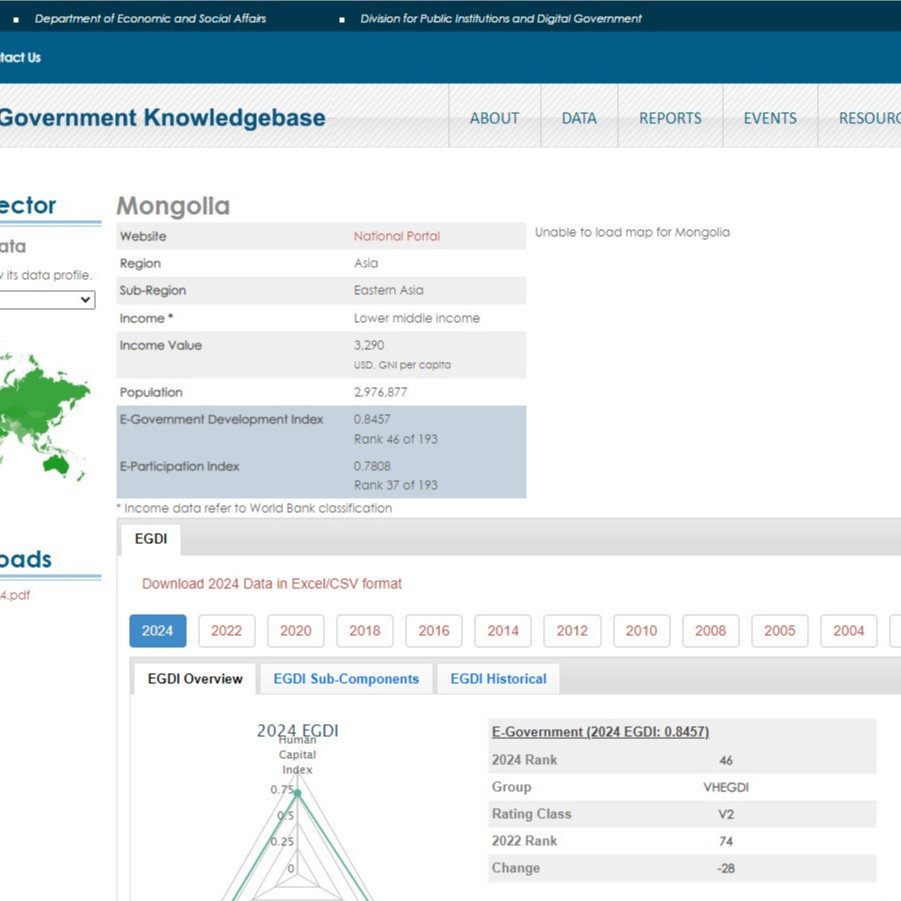Click the income value 3,290
This screenshot has height=901, width=901.
pos(369,345)
